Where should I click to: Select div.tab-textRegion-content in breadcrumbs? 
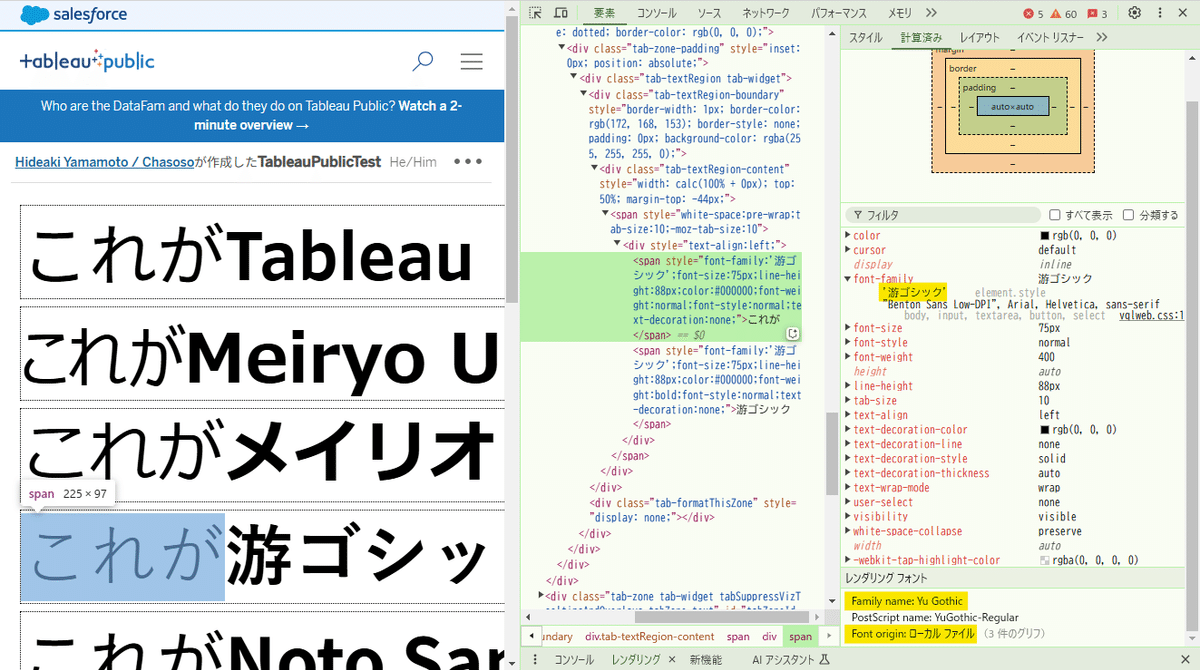pos(650,636)
